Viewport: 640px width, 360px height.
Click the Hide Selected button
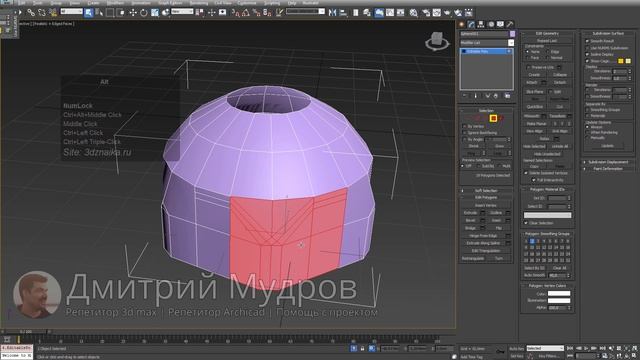tap(534, 146)
